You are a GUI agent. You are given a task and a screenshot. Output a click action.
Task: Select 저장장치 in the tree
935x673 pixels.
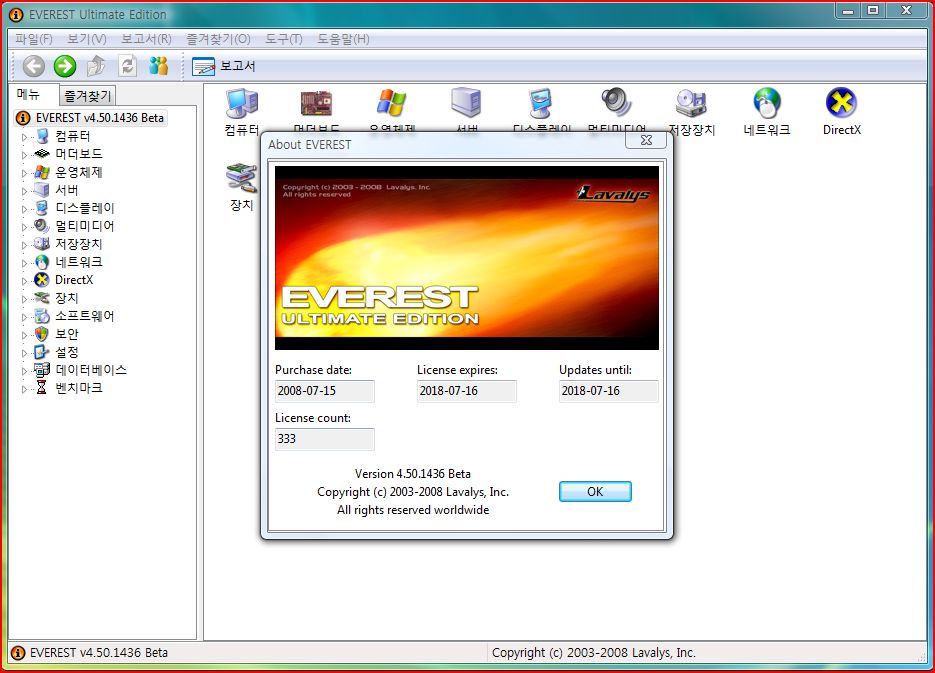79,244
